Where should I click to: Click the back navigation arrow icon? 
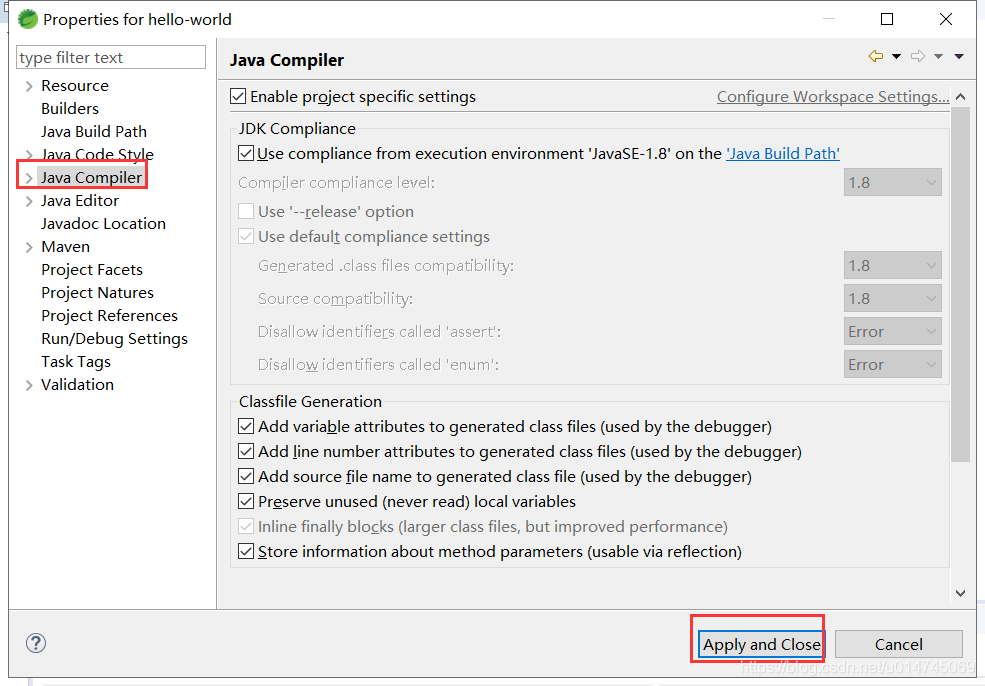tap(876, 56)
